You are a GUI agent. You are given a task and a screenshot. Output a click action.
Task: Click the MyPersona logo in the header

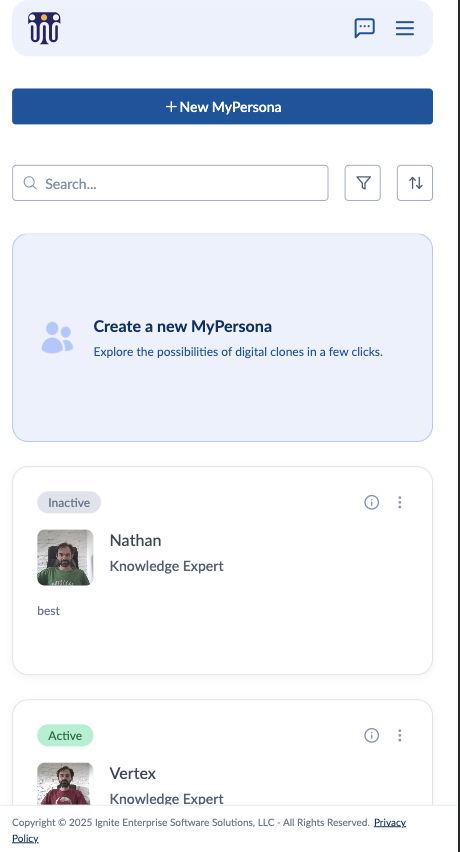click(x=44, y=28)
